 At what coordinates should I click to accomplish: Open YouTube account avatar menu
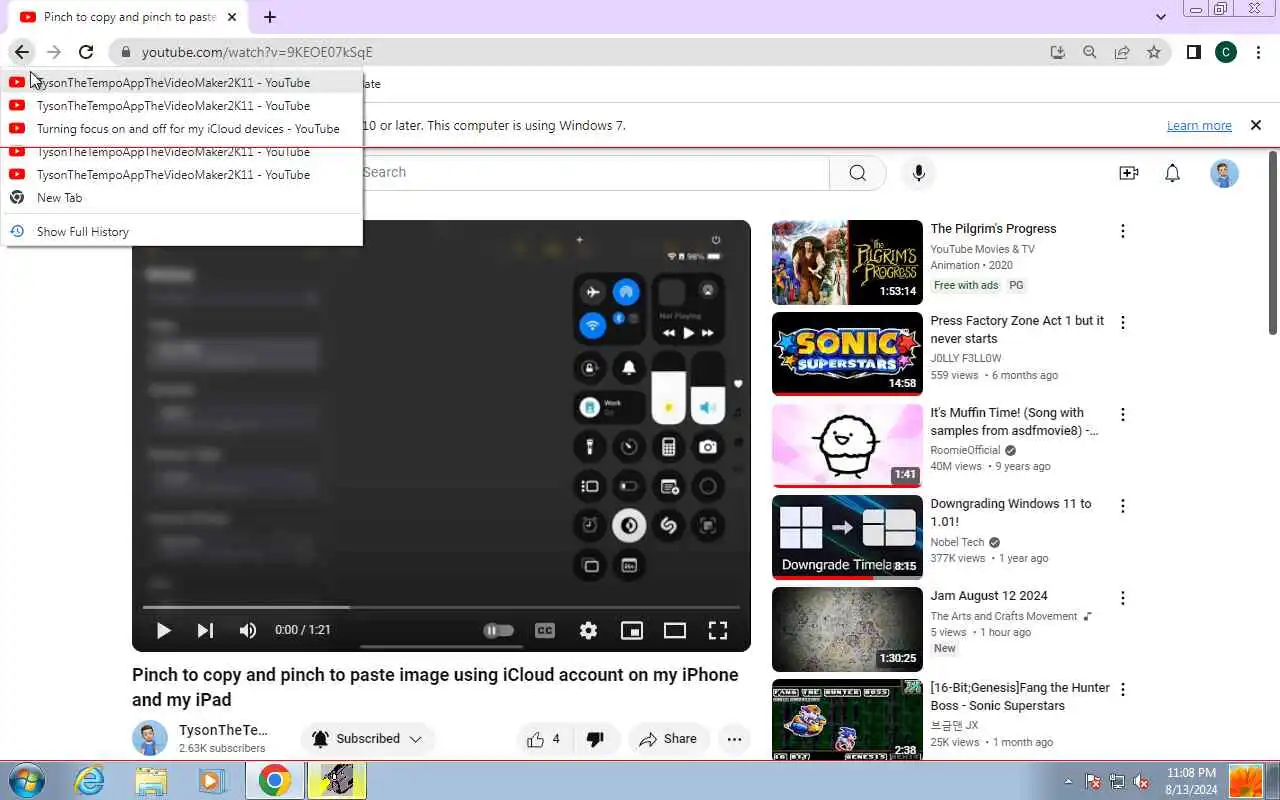click(x=1225, y=173)
